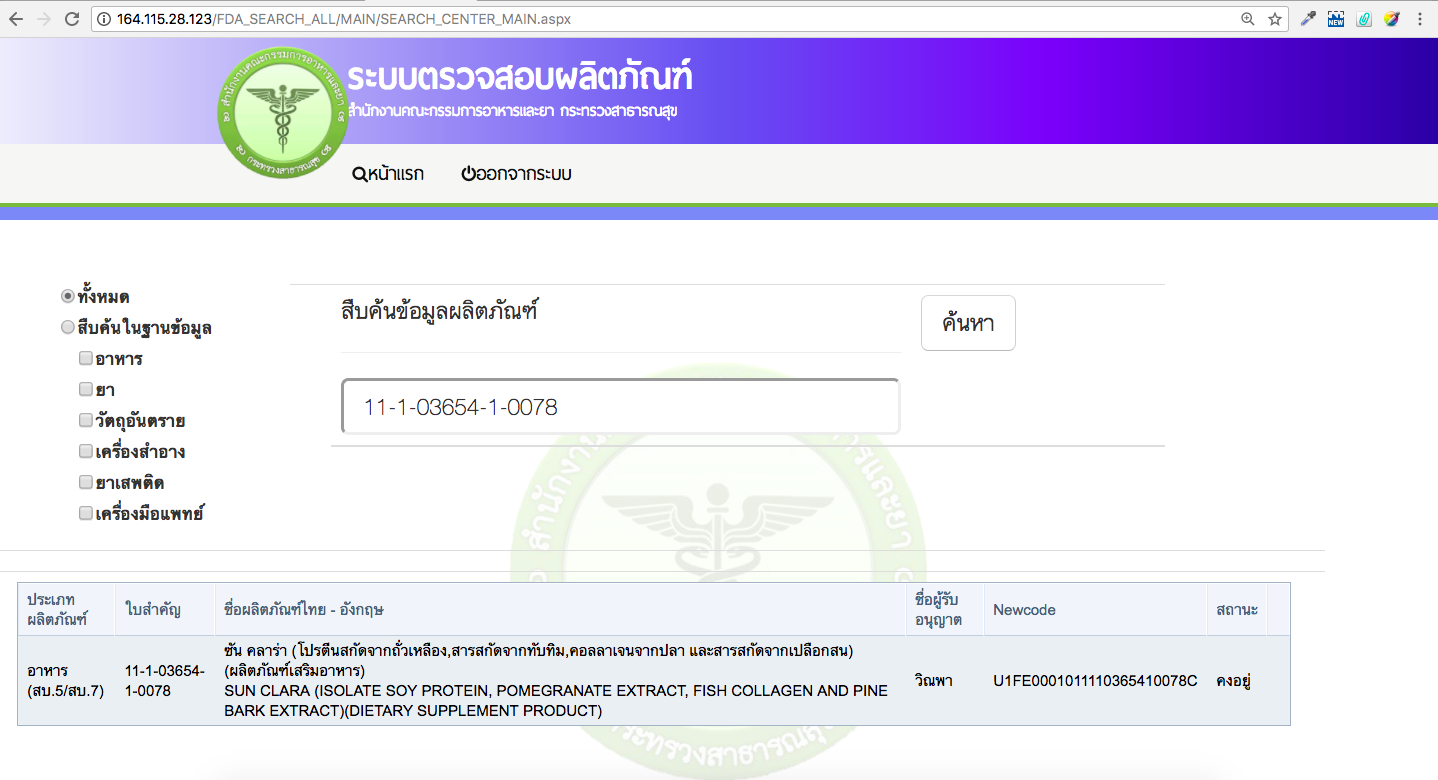Select สืบค้นในฐานข้อมูล radio option

67,327
